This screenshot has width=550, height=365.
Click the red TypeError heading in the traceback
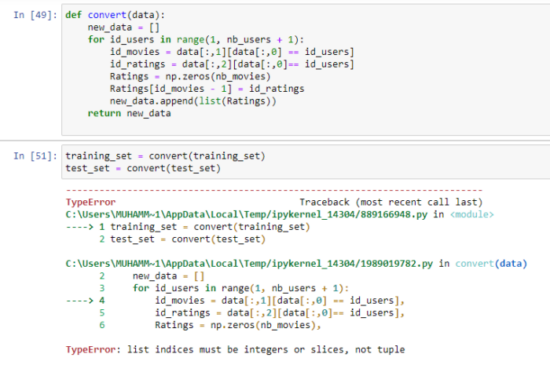point(90,202)
